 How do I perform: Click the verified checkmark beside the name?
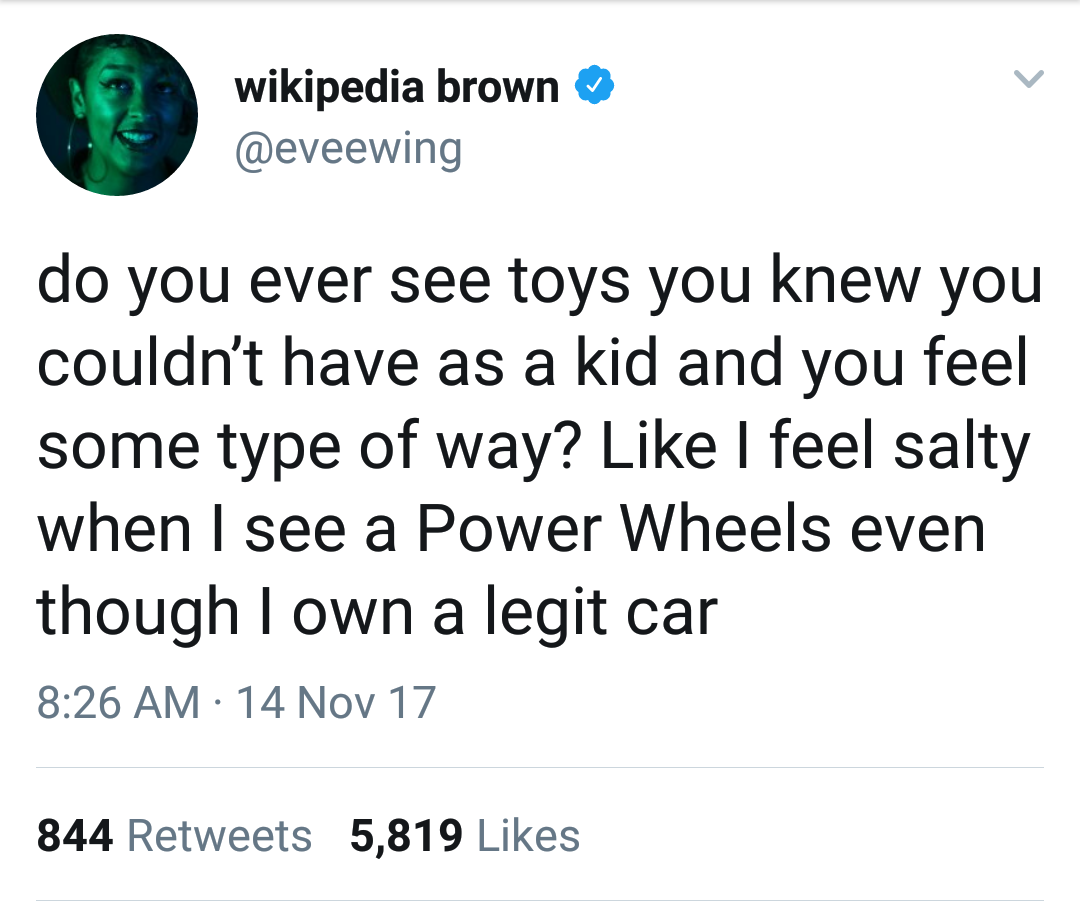(593, 85)
